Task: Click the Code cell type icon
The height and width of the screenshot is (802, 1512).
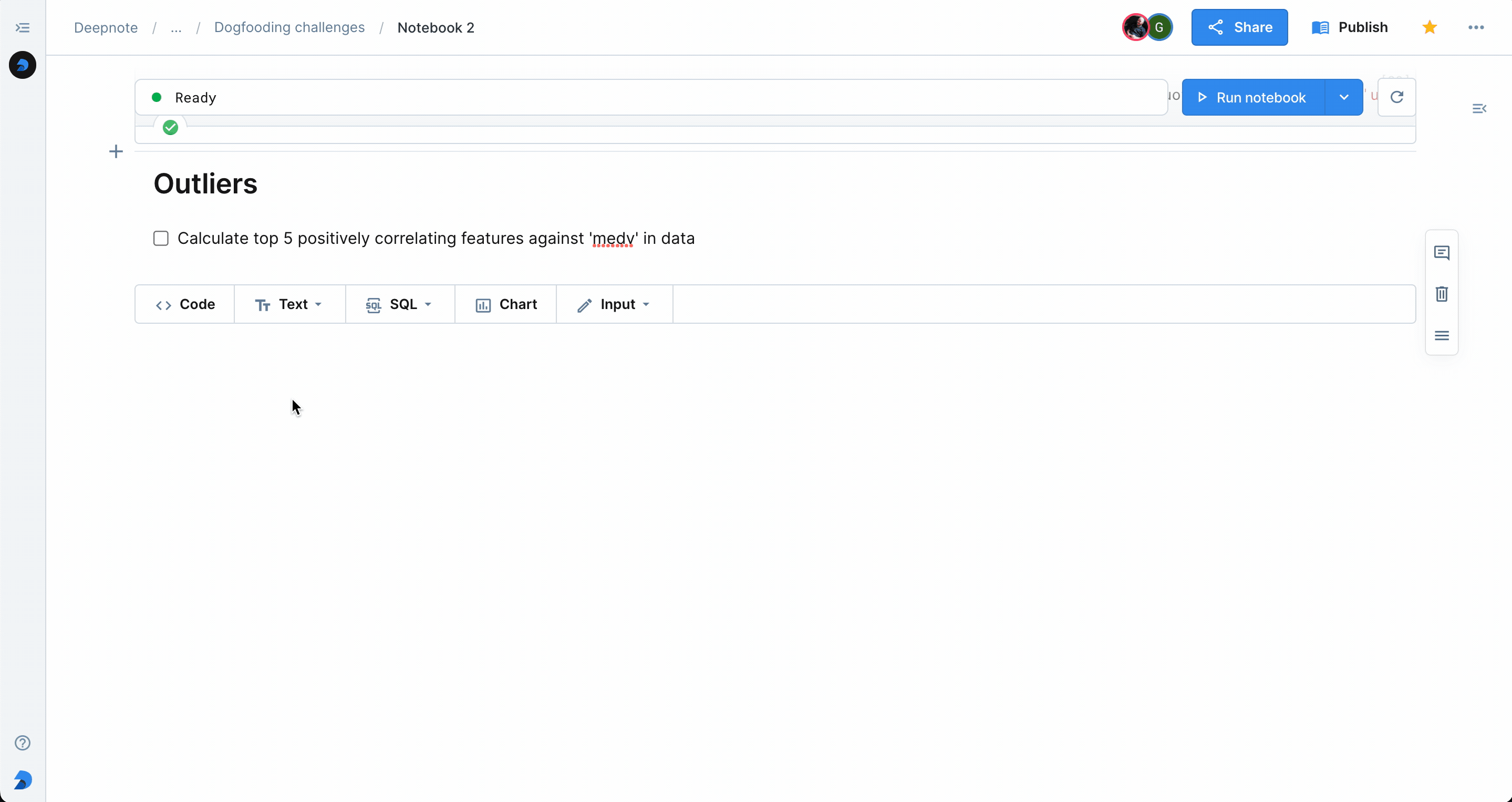Action: coord(163,304)
